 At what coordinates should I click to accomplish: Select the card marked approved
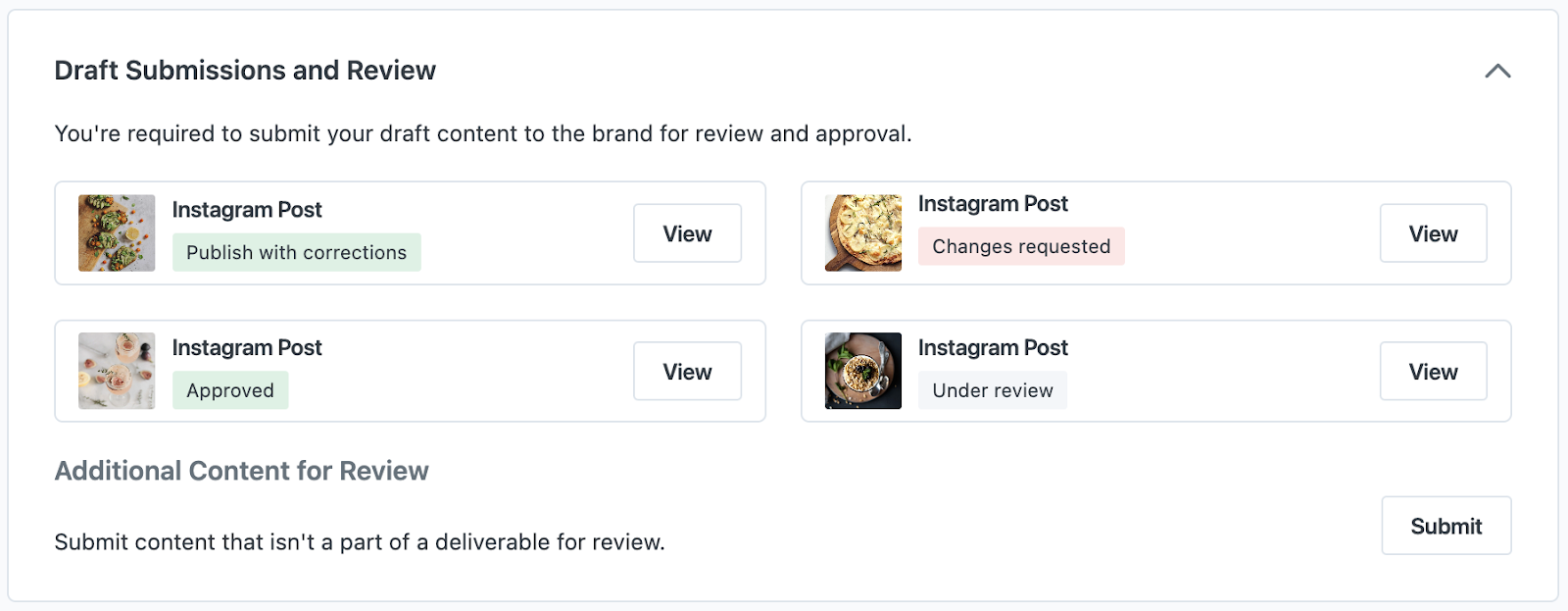pos(410,371)
